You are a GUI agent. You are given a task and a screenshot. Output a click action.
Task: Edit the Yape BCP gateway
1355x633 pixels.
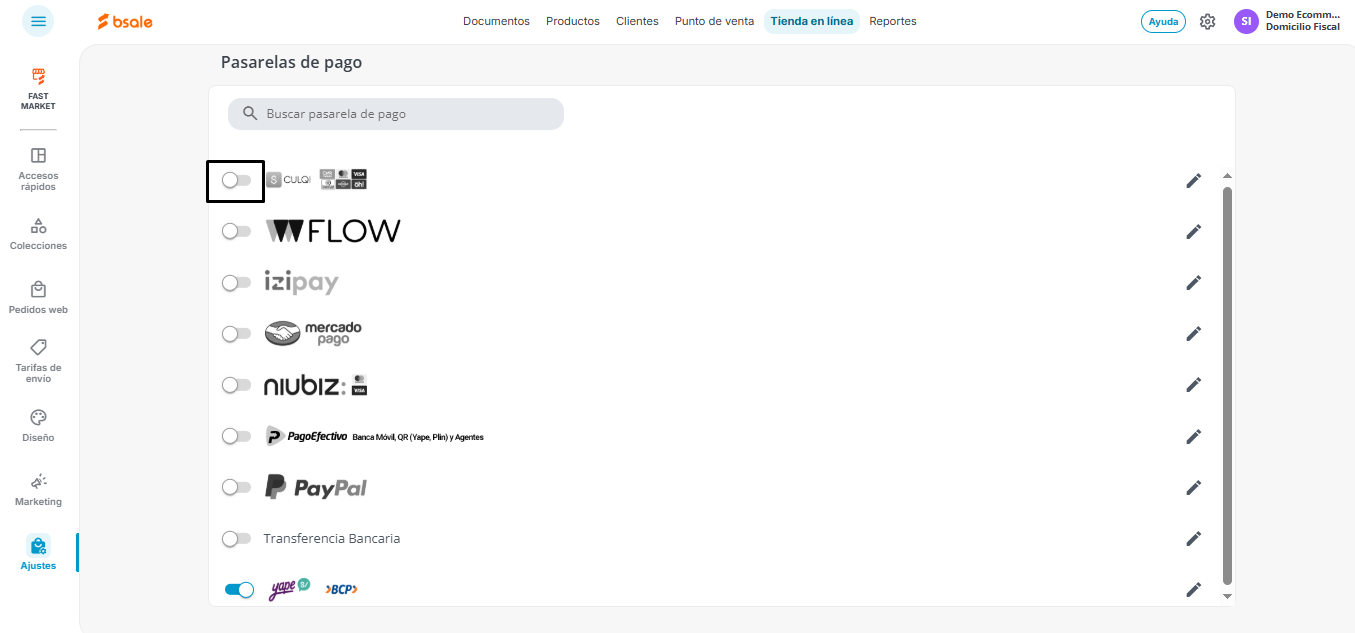pos(1193,590)
